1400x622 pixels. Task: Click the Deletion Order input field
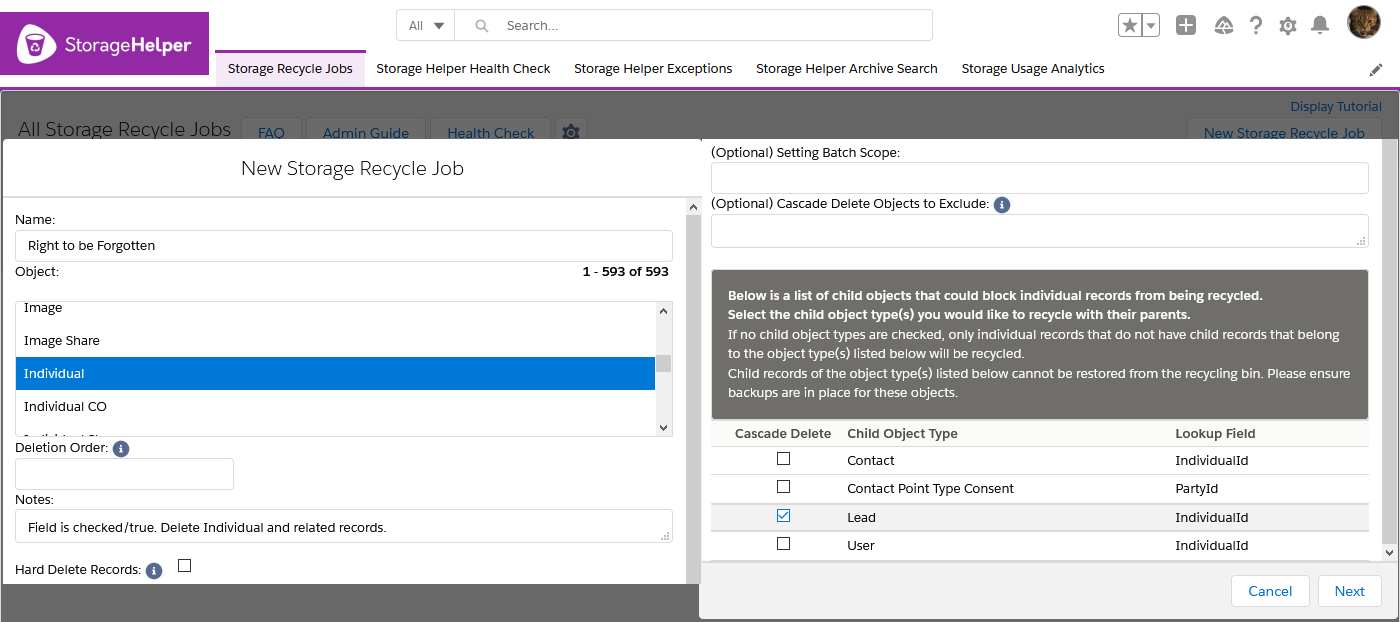(125, 474)
